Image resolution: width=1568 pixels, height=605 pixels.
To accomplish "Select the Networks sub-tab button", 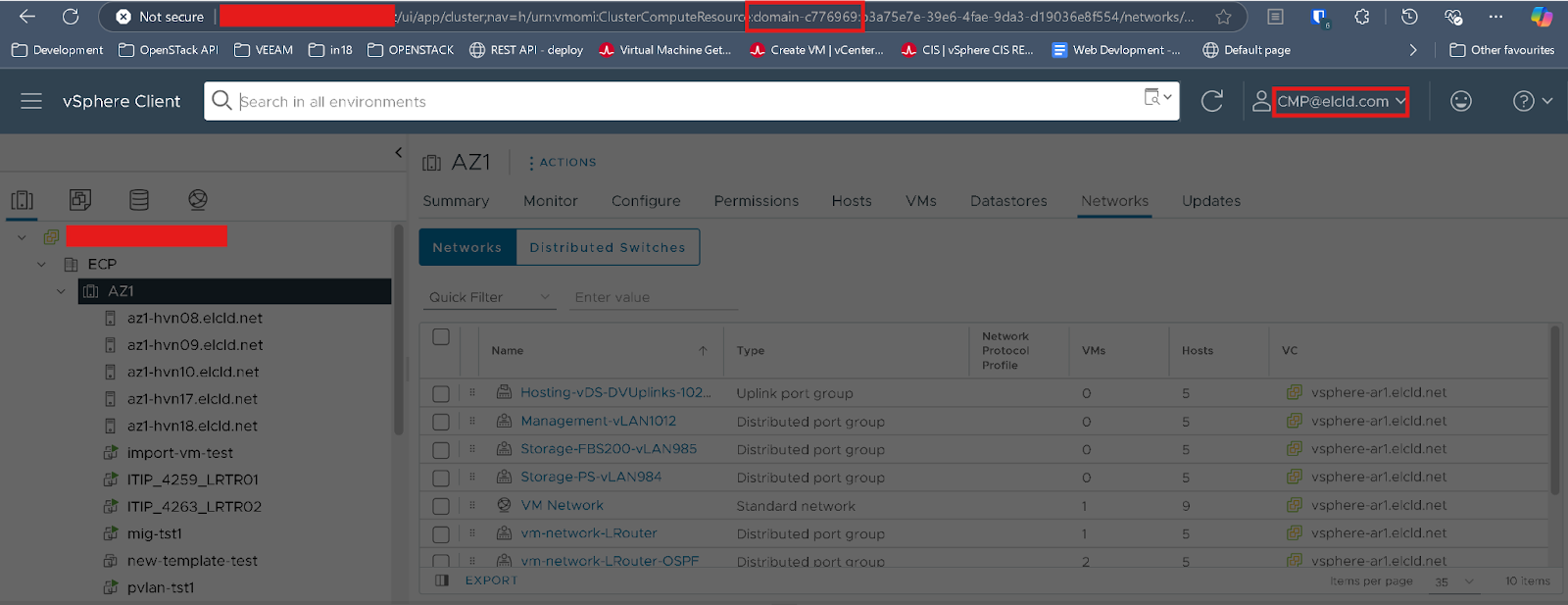I will (x=467, y=247).
